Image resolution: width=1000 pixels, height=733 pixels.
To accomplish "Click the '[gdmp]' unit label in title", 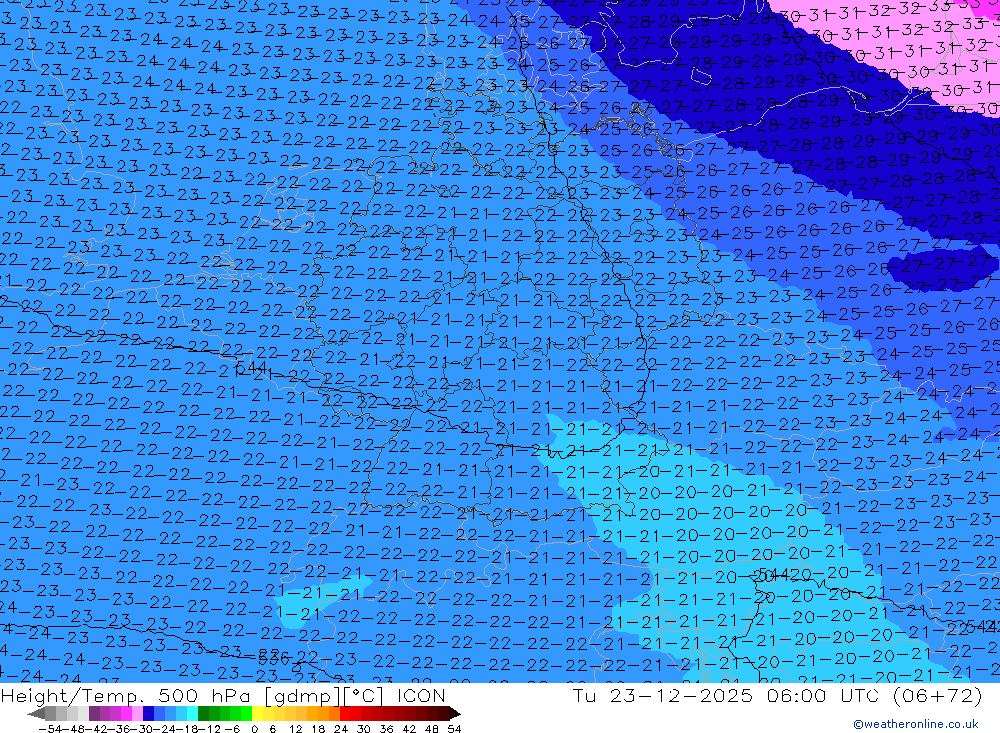I will coord(302,697).
